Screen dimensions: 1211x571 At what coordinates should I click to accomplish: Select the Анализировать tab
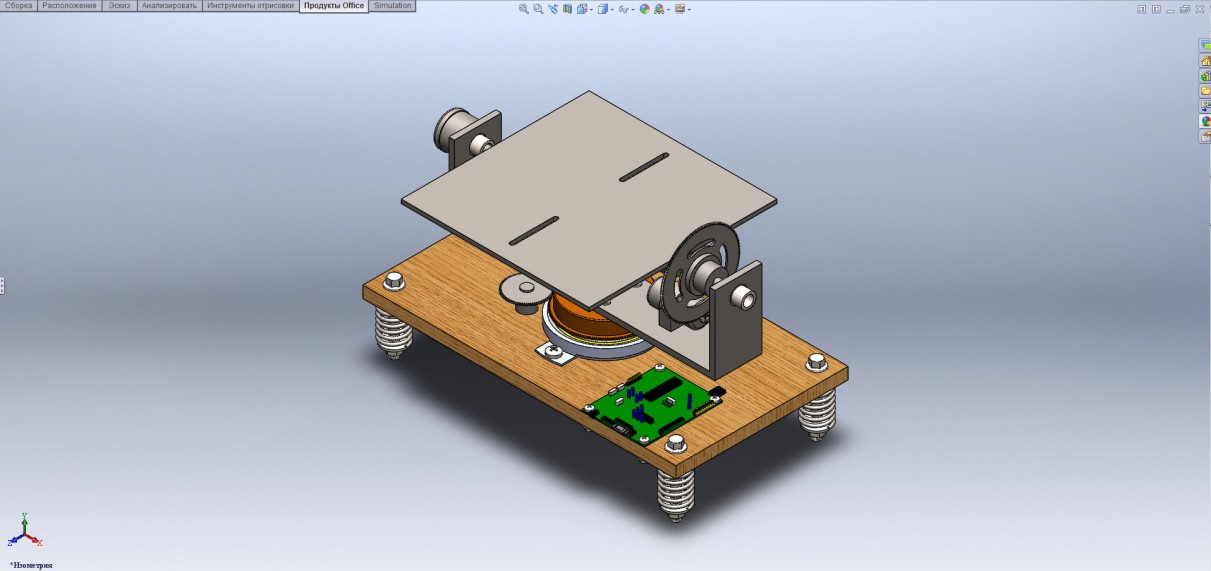point(170,6)
